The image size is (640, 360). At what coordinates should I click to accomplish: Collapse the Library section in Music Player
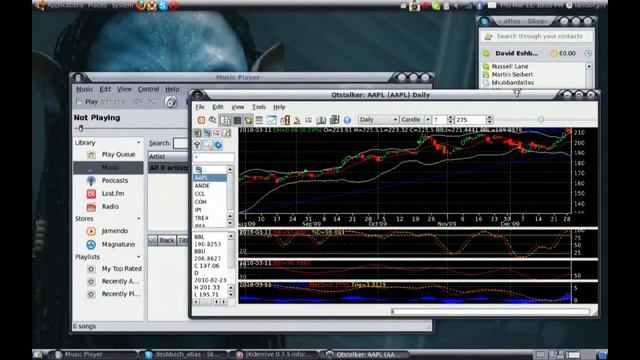(138, 142)
